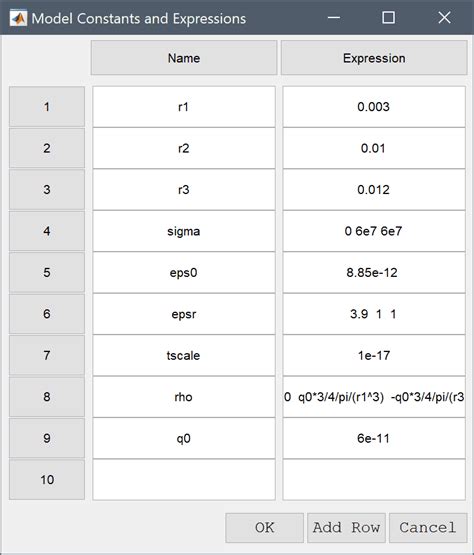Click the tscale expression 1e-17
Screen dimensions: 474x555
click(x=374, y=355)
